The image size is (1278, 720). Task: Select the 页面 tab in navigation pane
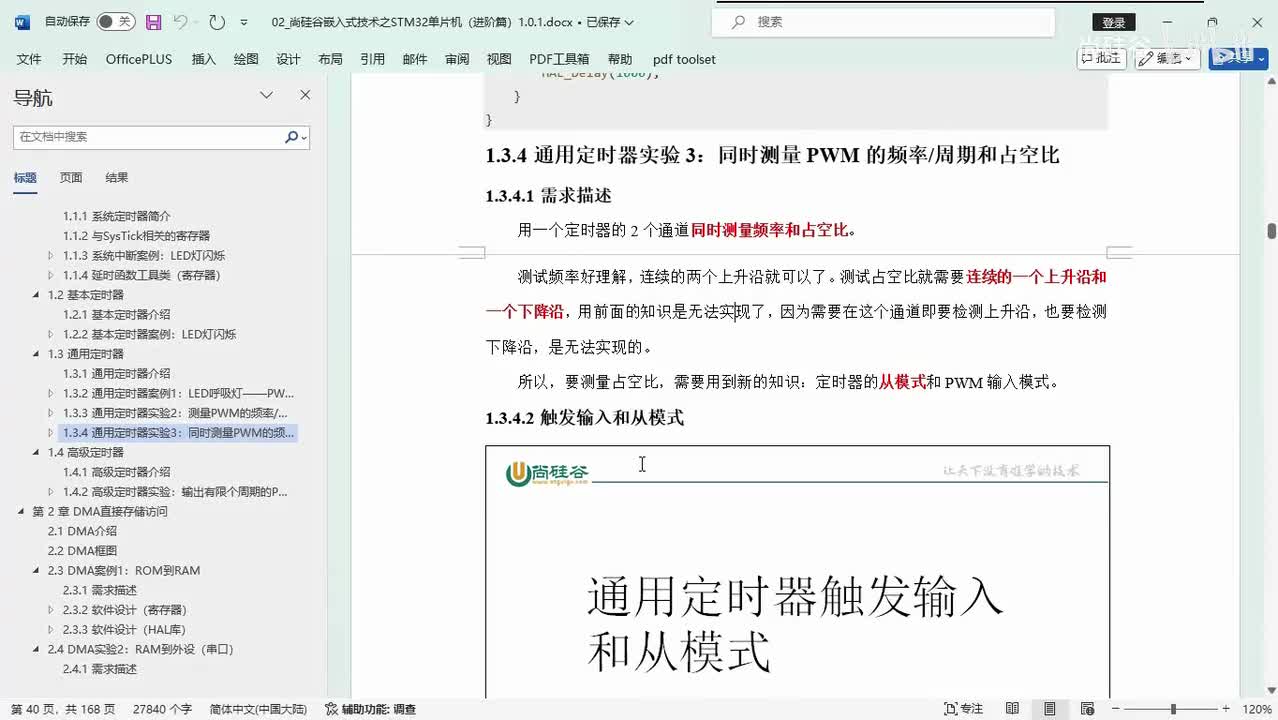(71, 178)
